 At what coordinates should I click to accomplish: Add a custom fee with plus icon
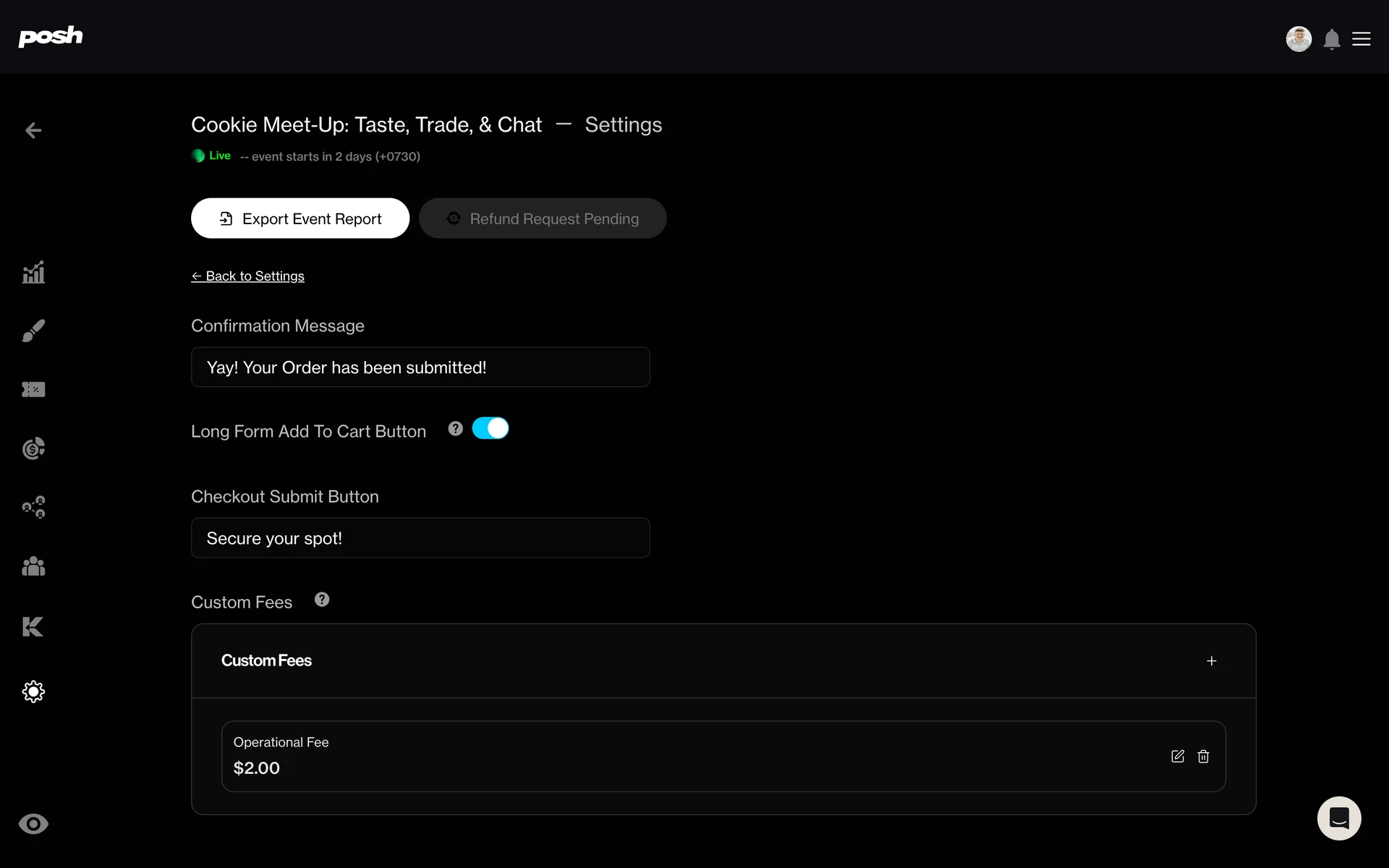coord(1211,661)
